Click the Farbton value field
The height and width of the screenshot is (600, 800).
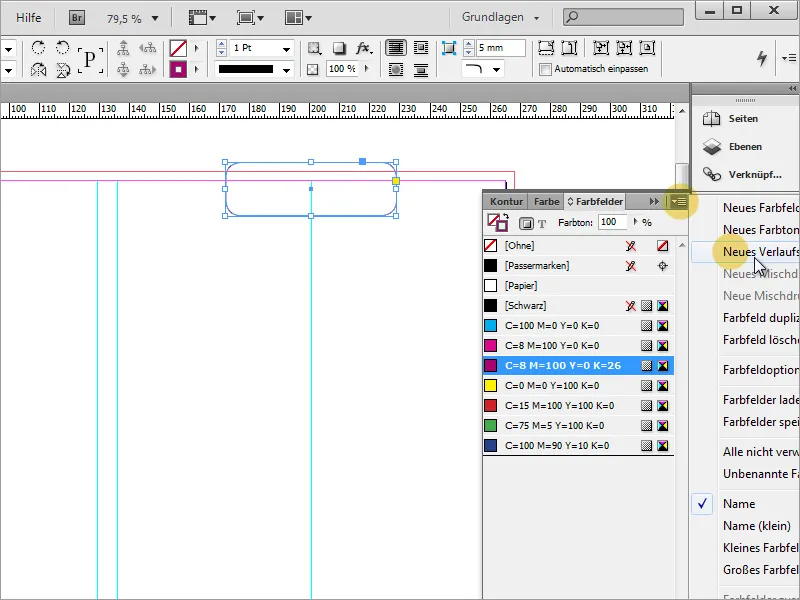612,222
